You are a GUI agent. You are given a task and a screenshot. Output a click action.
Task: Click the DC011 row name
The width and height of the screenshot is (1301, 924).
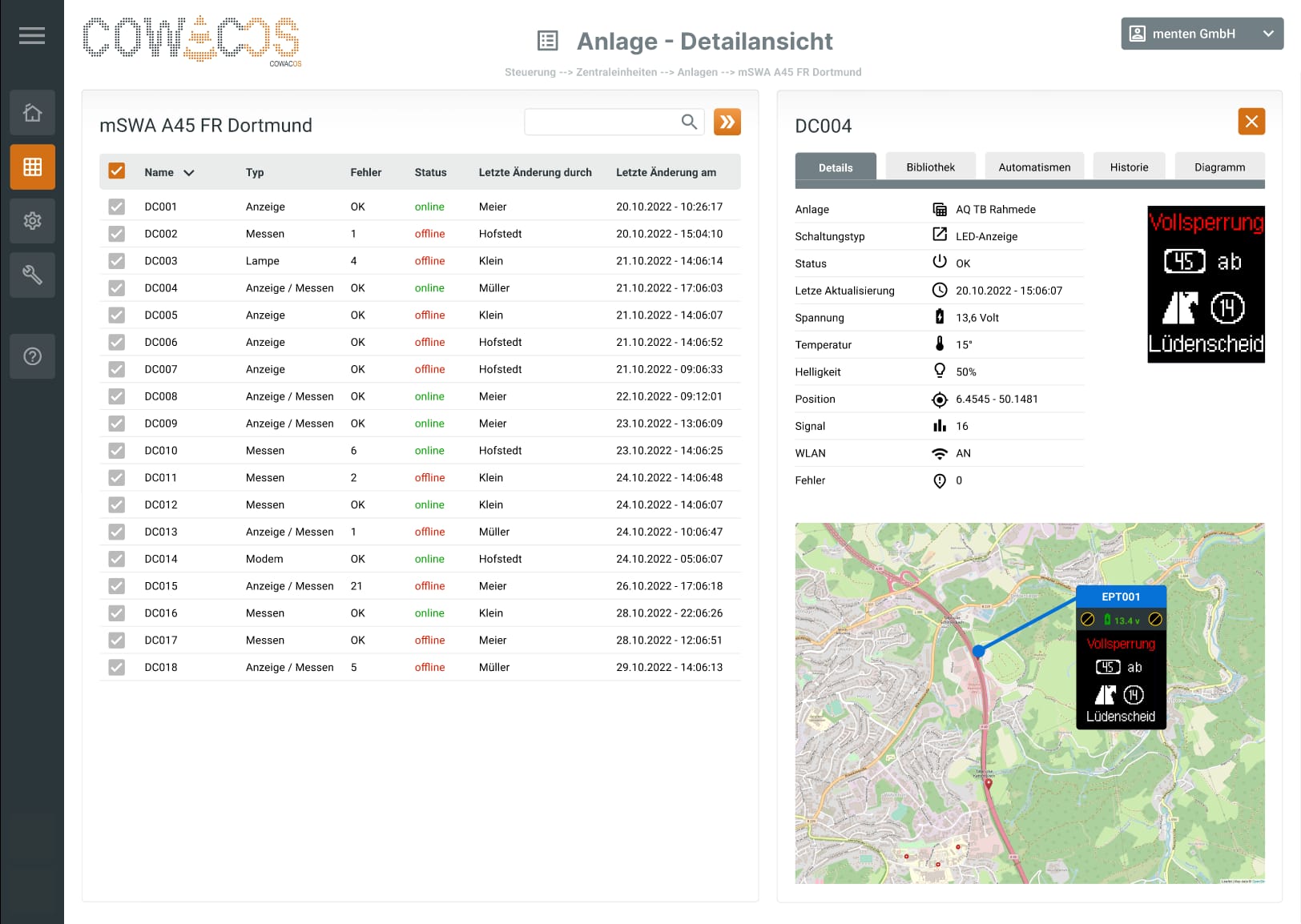coord(161,477)
